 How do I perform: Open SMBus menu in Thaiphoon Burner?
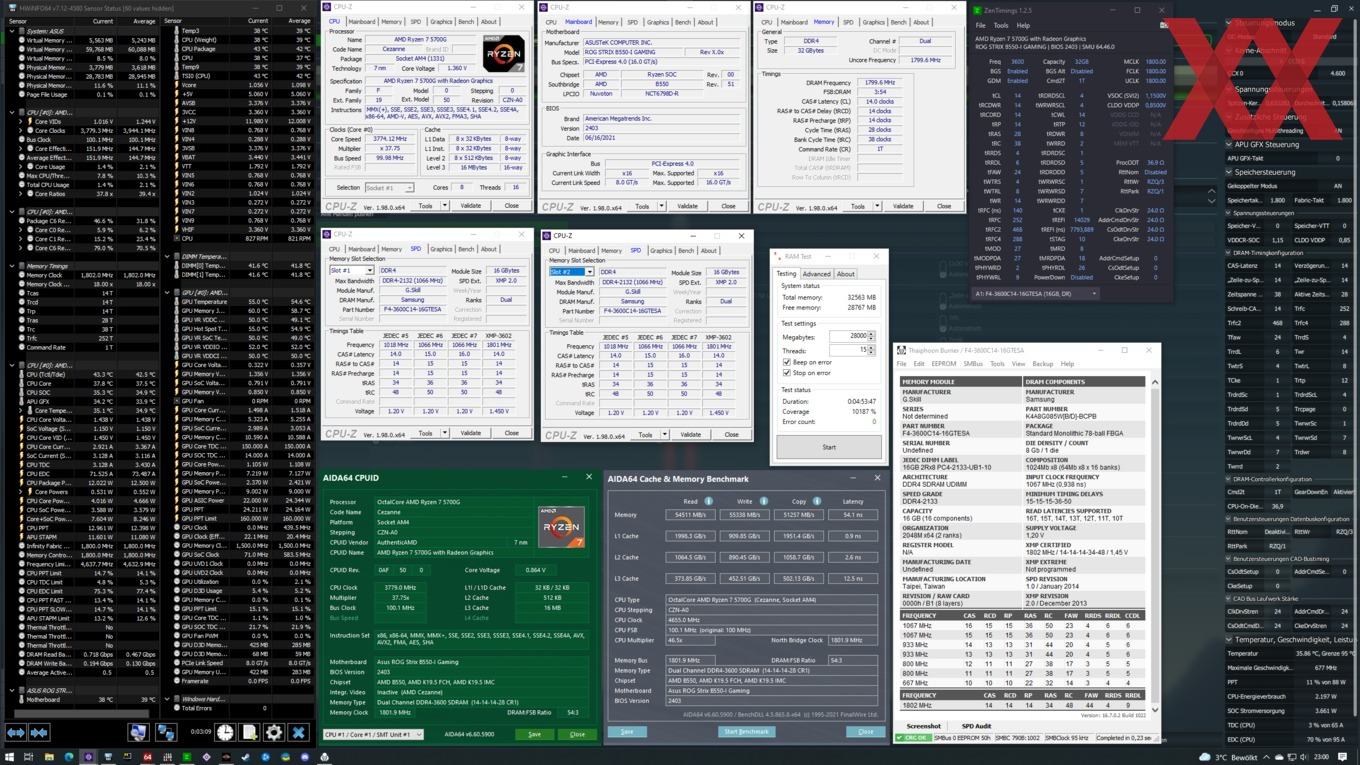[x=973, y=364]
